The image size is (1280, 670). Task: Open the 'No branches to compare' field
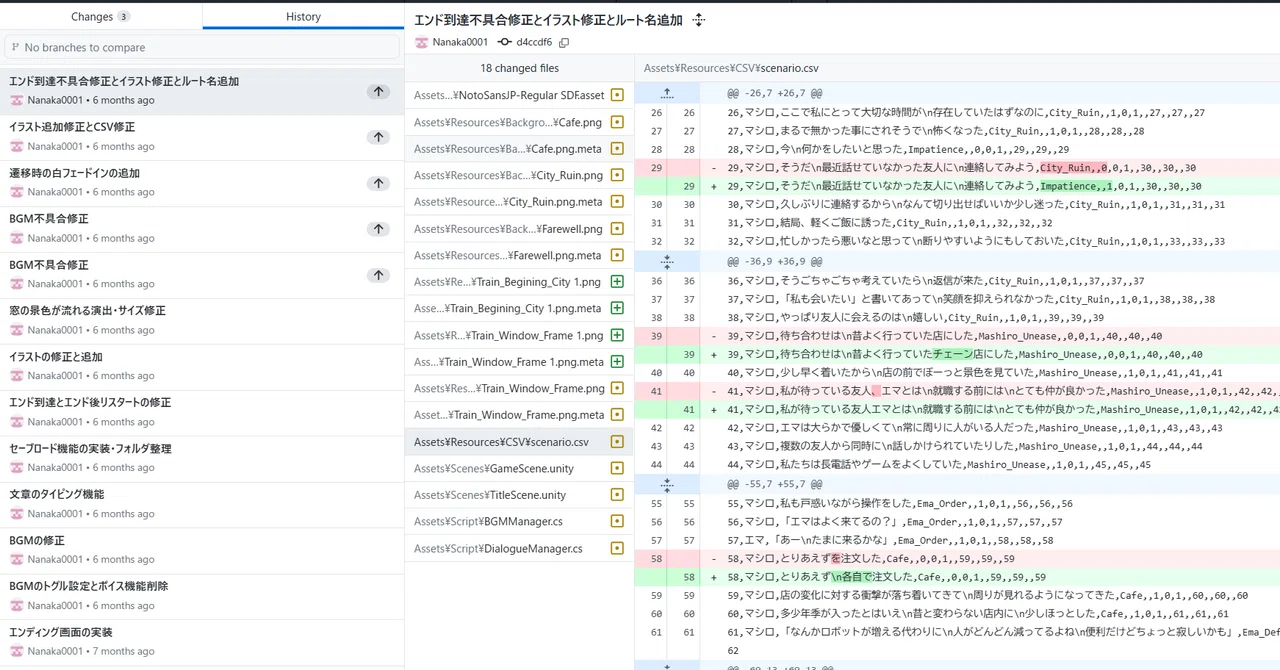(x=202, y=47)
